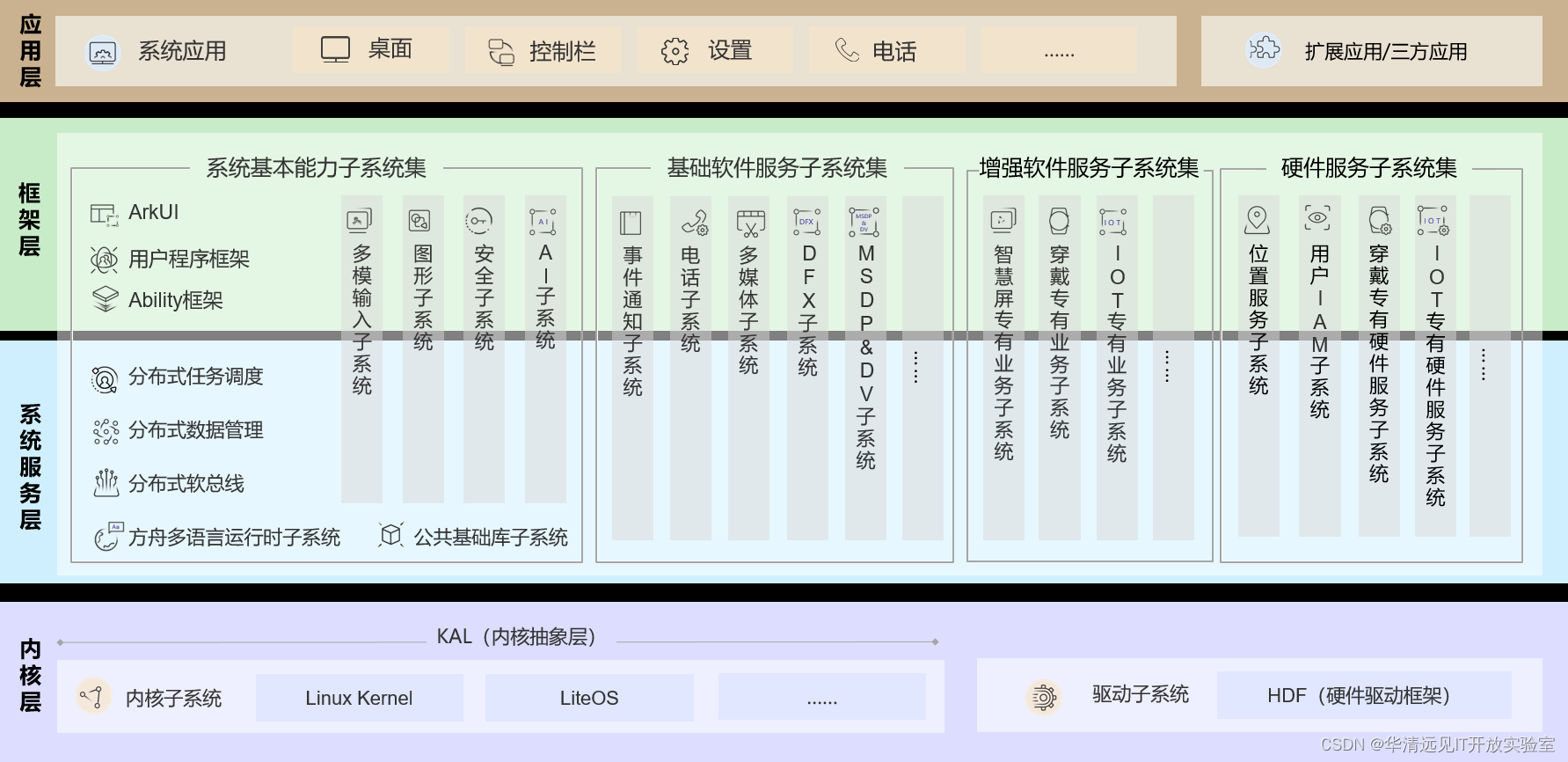Click the 分布式数据管理 icon
This screenshot has height=762, width=1568.
pos(106,431)
